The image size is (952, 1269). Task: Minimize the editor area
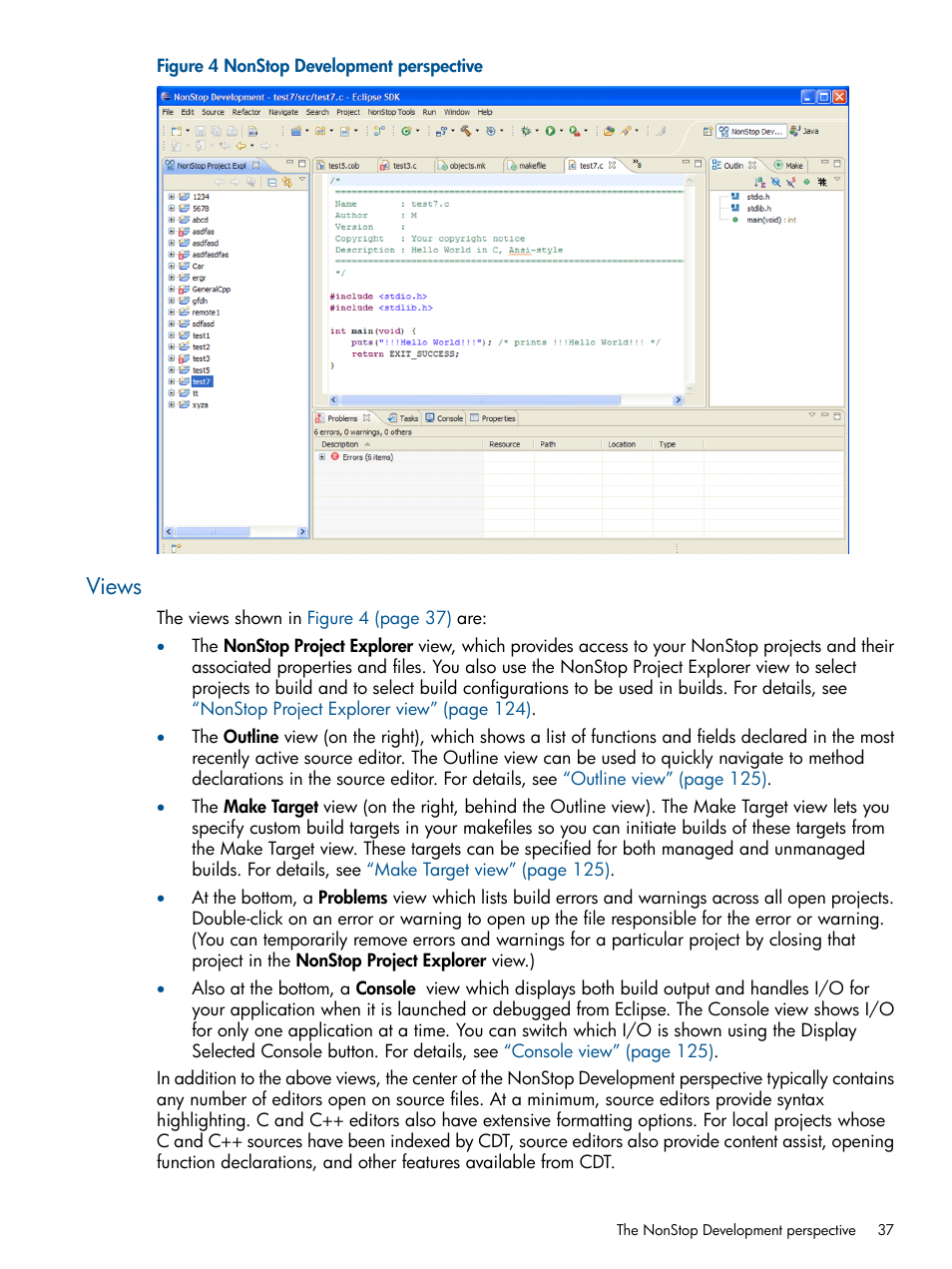tap(686, 163)
